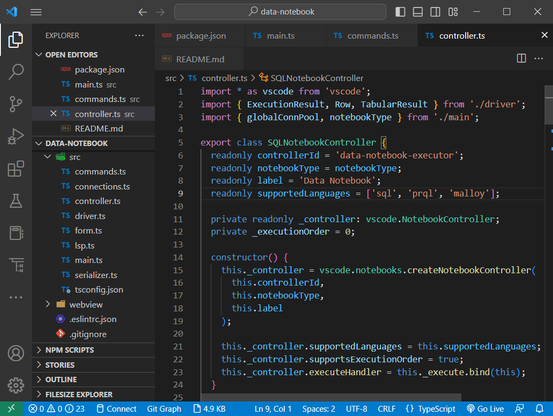Image resolution: width=553 pixels, height=416 pixels.
Task: Click Git Graph in status bar
Action: [164, 409]
